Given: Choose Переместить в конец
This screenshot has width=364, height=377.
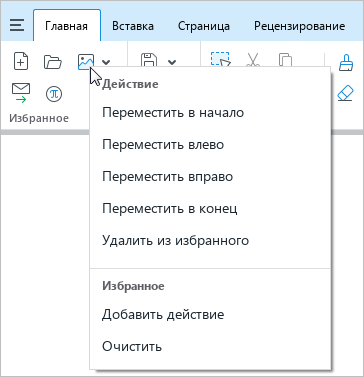Looking at the screenshot, I should click(210, 209).
